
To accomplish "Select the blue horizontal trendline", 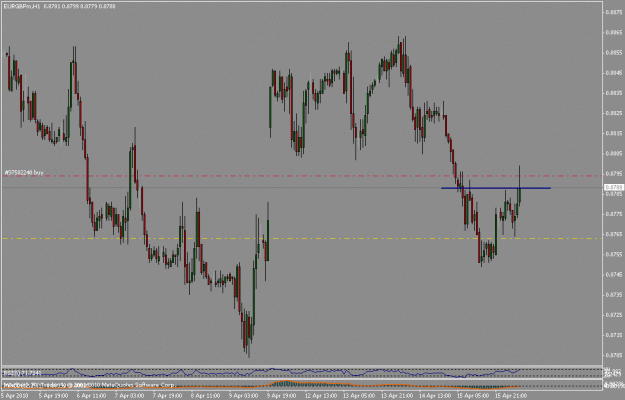I will coord(495,188).
